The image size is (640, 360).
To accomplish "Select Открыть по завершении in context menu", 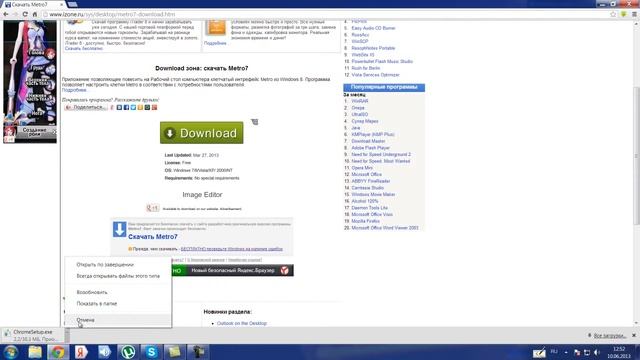I will pyautogui.click(x=105, y=264).
